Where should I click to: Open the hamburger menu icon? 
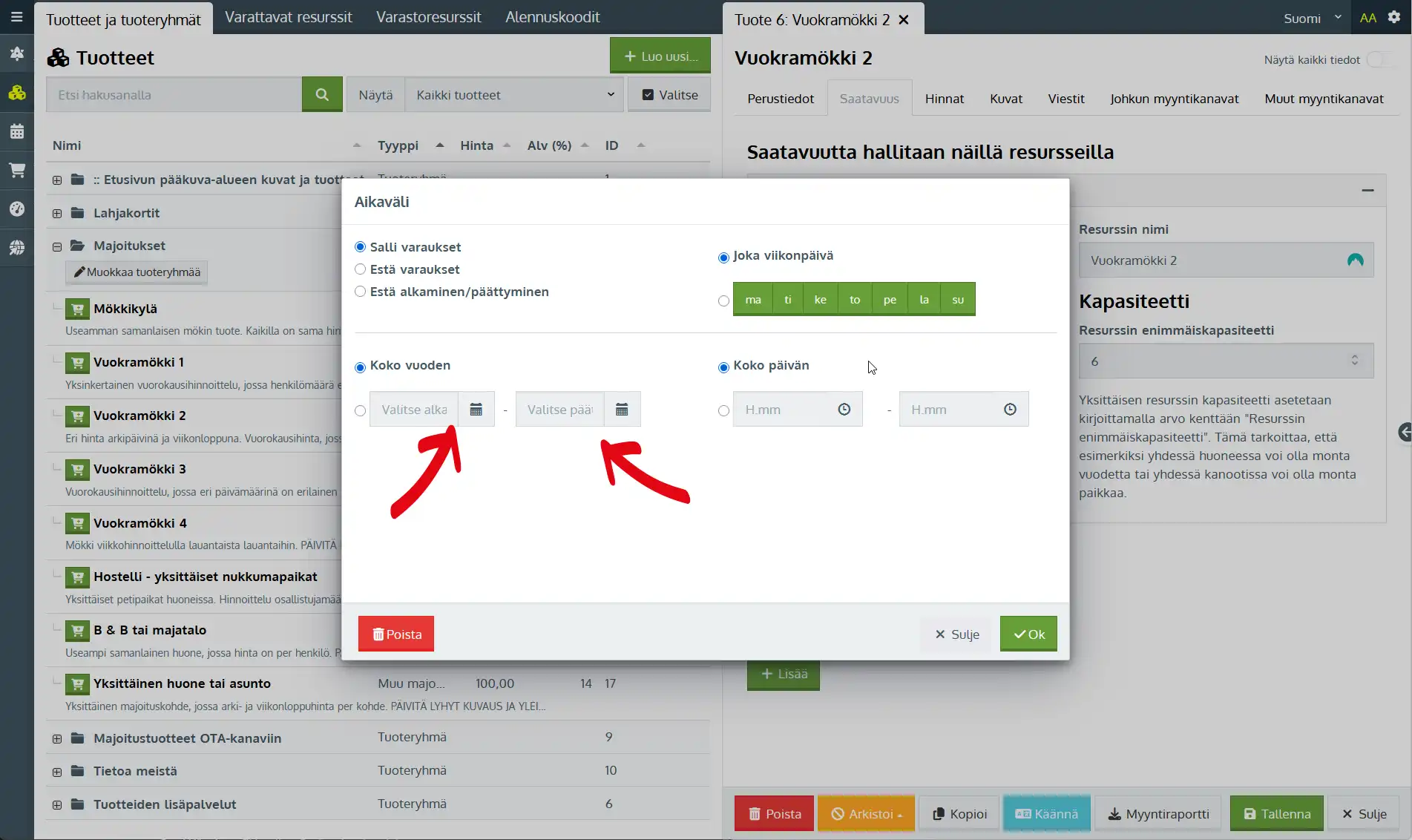pos(16,16)
